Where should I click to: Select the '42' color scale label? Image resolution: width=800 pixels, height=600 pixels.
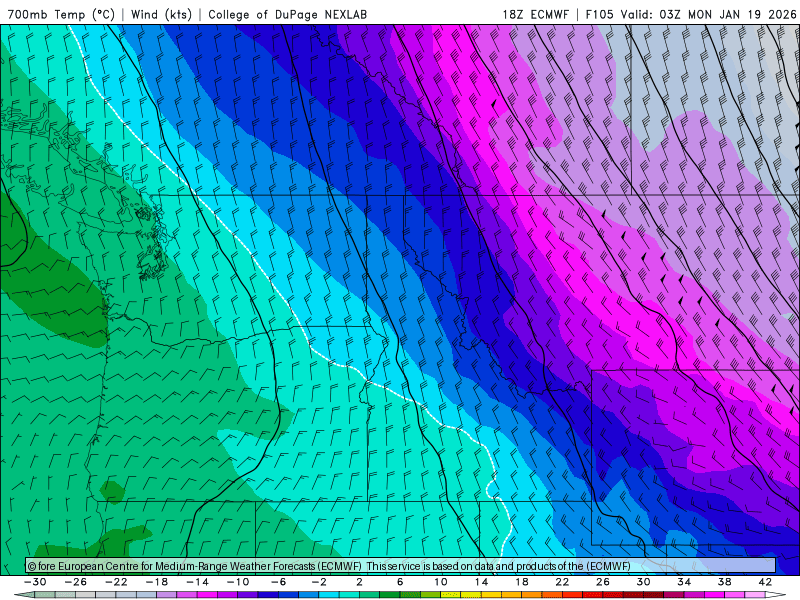(765, 582)
